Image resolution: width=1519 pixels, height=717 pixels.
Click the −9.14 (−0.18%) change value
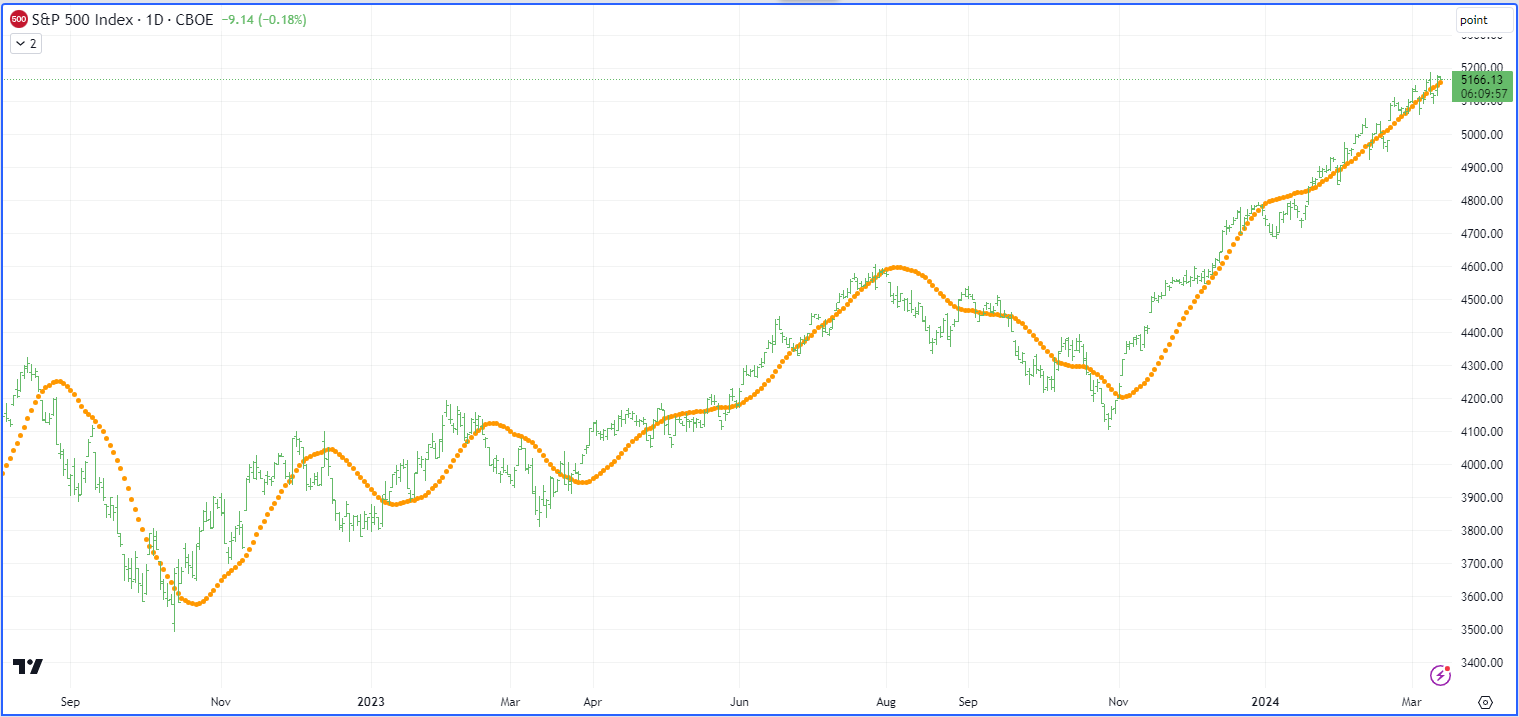[x=264, y=20]
